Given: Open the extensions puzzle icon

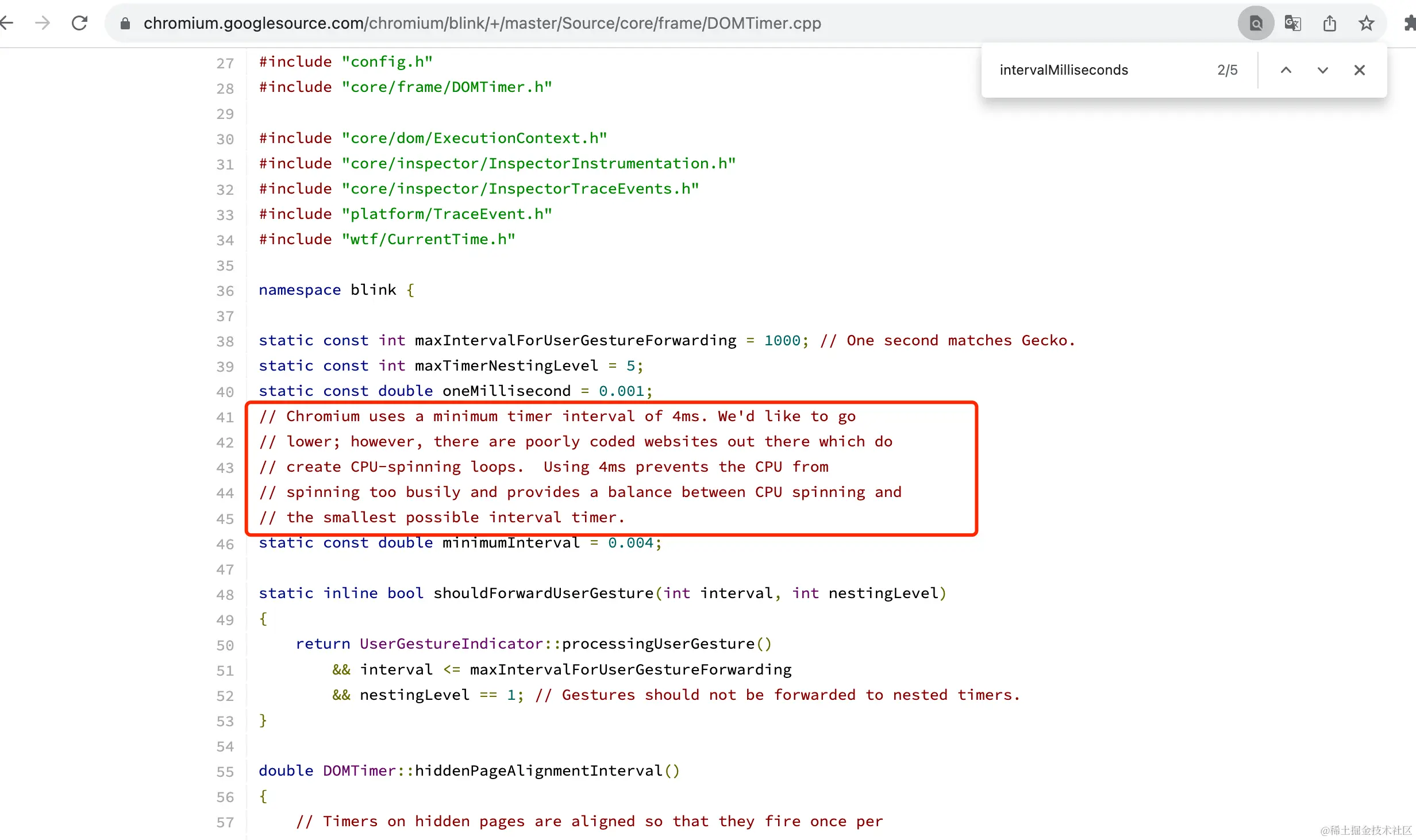Looking at the screenshot, I should 1409,24.
